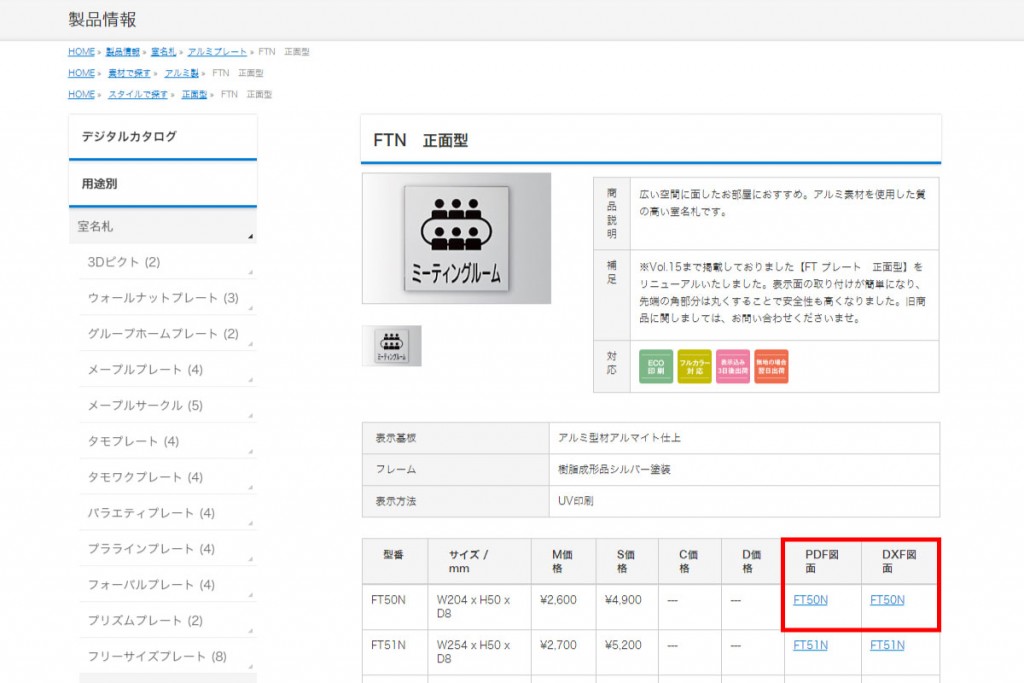The height and width of the screenshot is (683, 1024).
Task: Follow the アルミプレート breadcrumb link
Action: click(217, 52)
